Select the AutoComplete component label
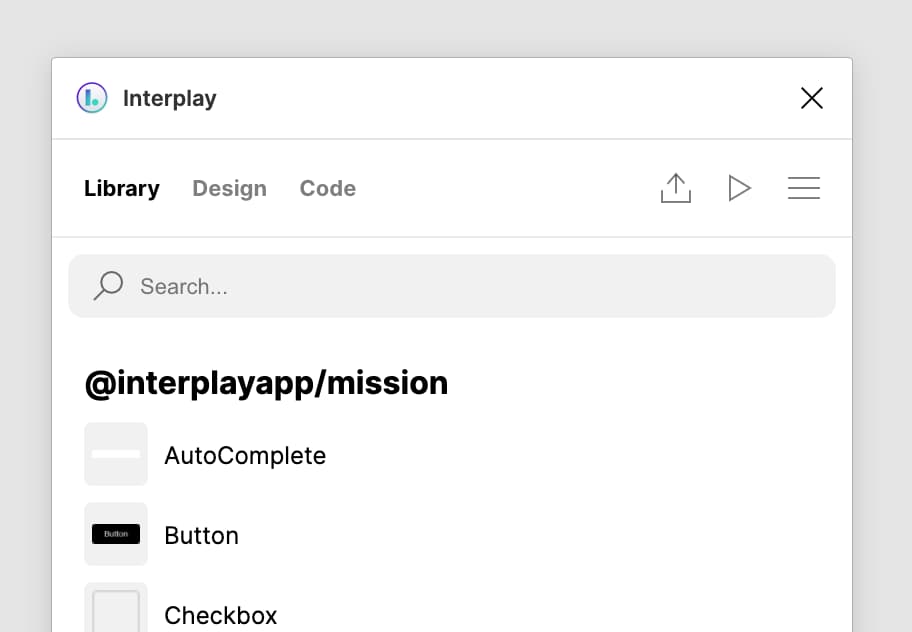Viewport: 912px width, 632px height. click(245, 455)
